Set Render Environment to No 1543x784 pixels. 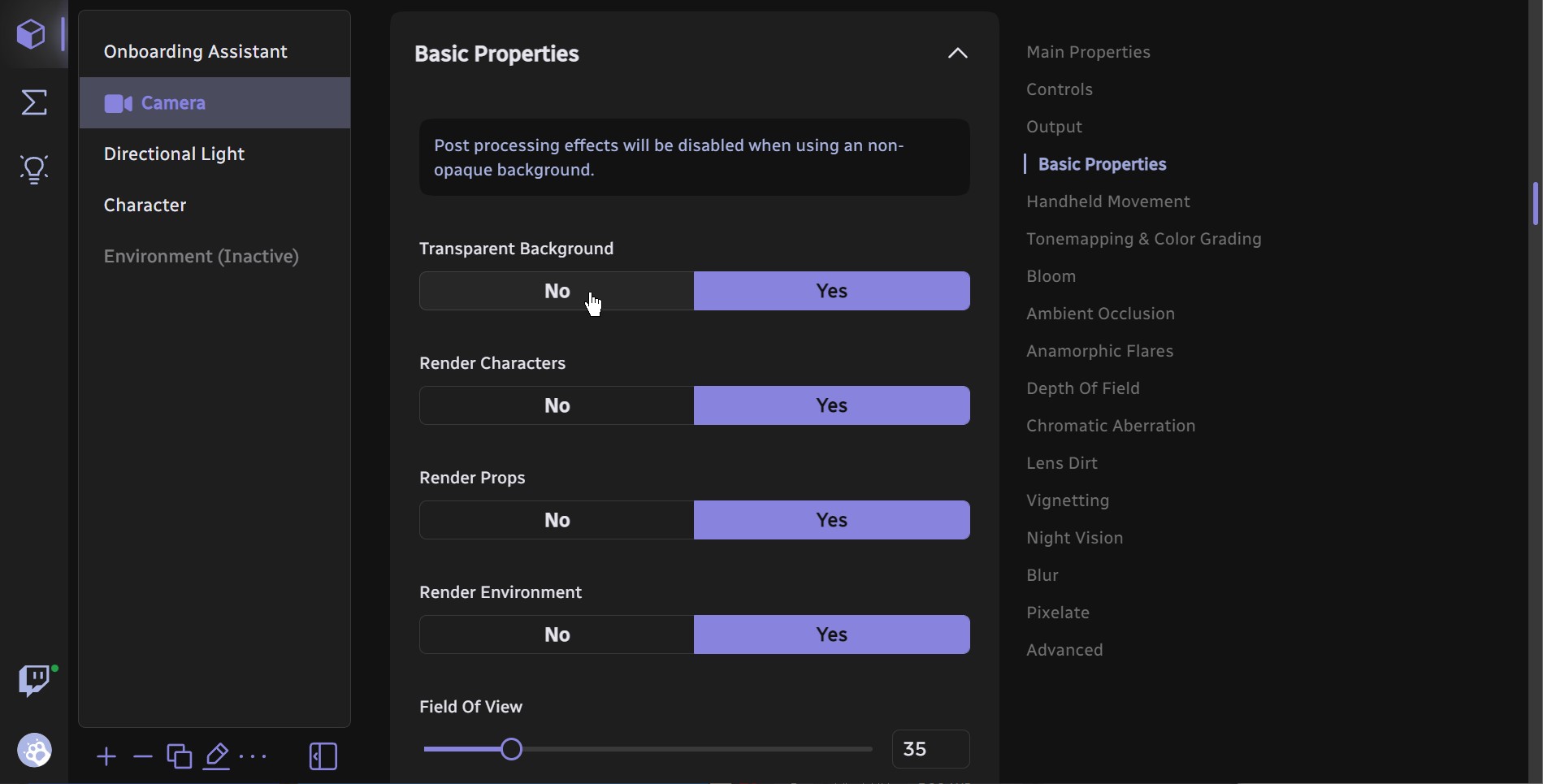(557, 635)
